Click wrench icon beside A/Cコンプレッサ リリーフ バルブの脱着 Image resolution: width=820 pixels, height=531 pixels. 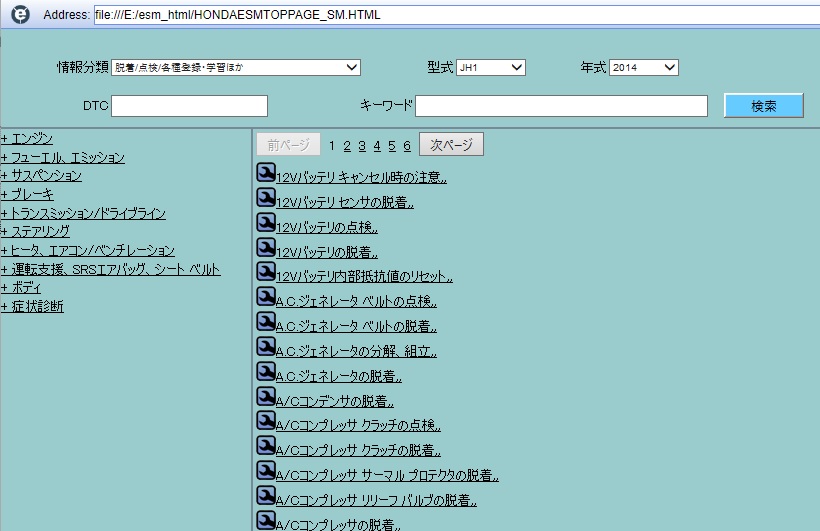[266, 496]
